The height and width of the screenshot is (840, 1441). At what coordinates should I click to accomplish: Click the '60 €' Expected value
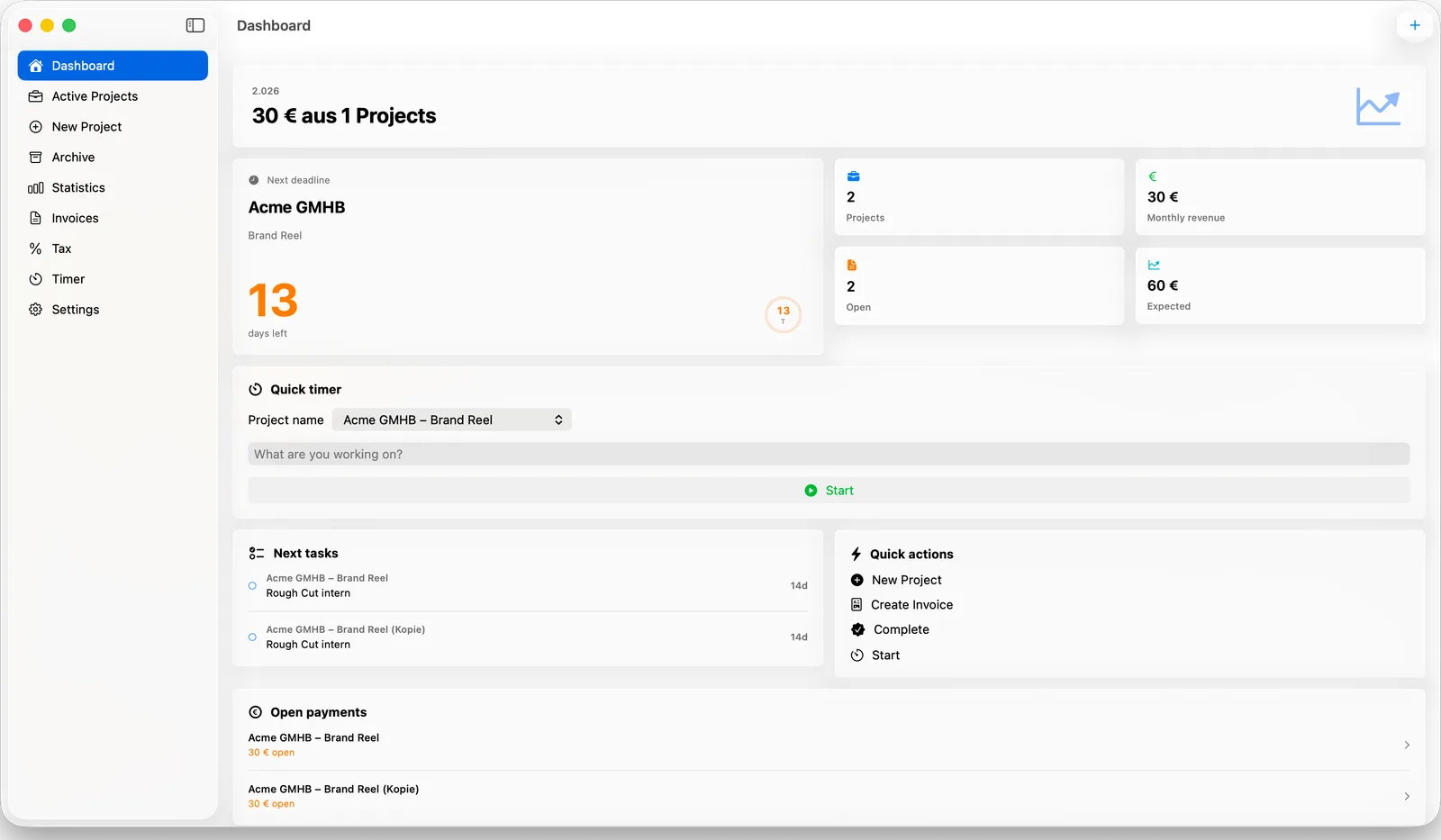click(1163, 285)
